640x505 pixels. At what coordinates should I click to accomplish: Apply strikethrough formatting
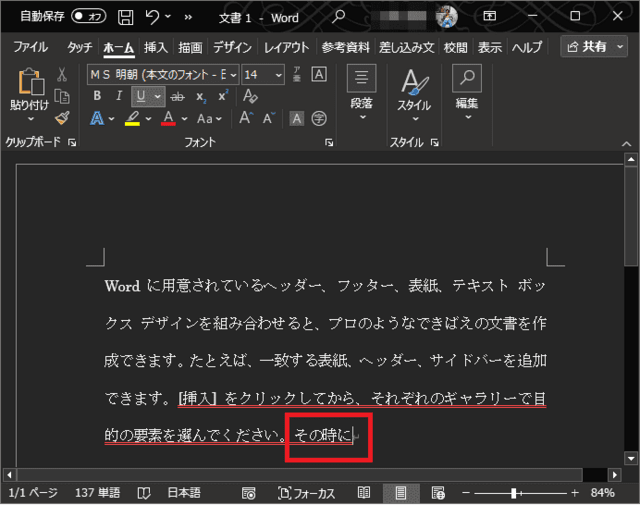178,97
